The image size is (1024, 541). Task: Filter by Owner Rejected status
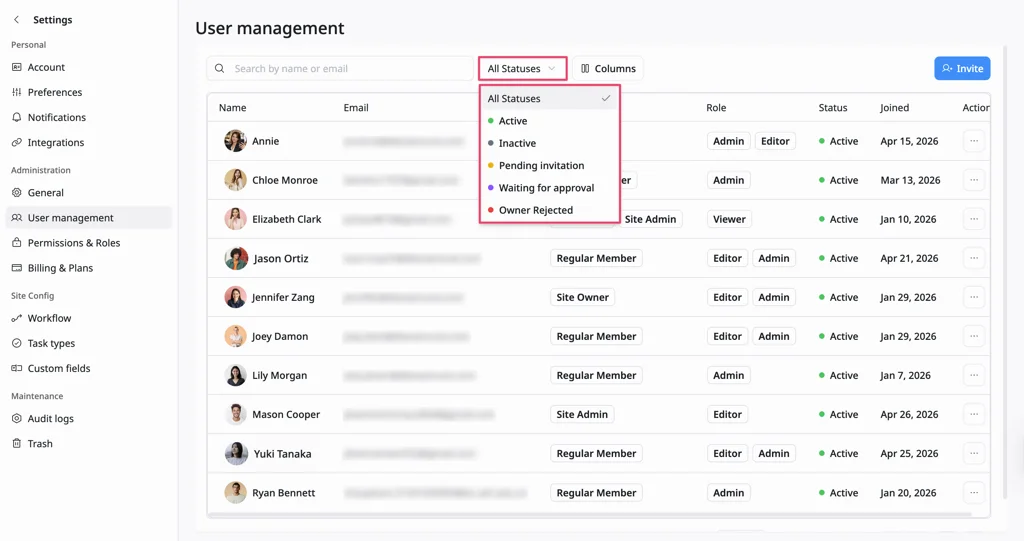(x=536, y=210)
